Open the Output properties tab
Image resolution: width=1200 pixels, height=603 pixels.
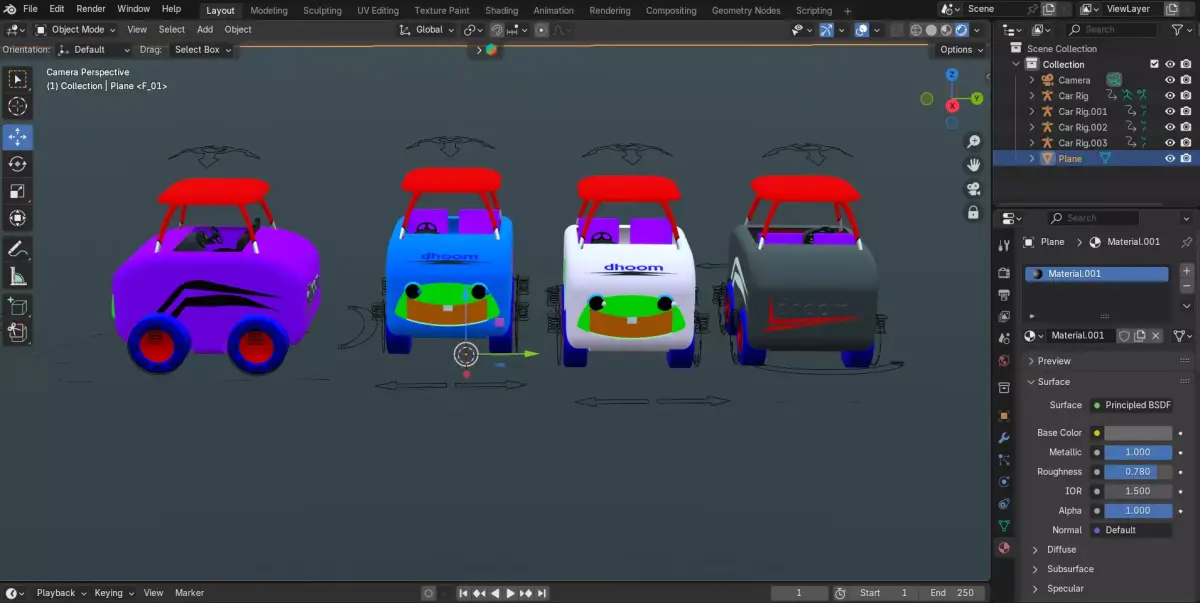(x=1004, y=295)
